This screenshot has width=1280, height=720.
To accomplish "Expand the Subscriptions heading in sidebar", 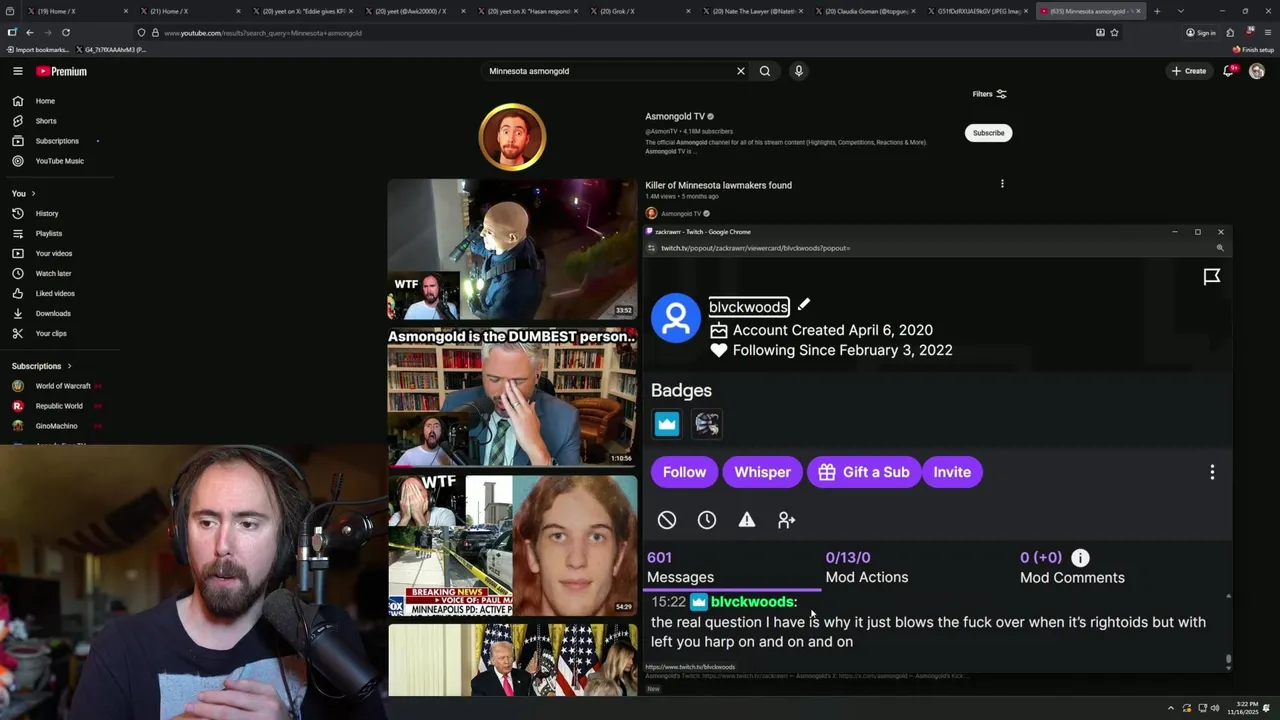I will (x=42, y=366).
